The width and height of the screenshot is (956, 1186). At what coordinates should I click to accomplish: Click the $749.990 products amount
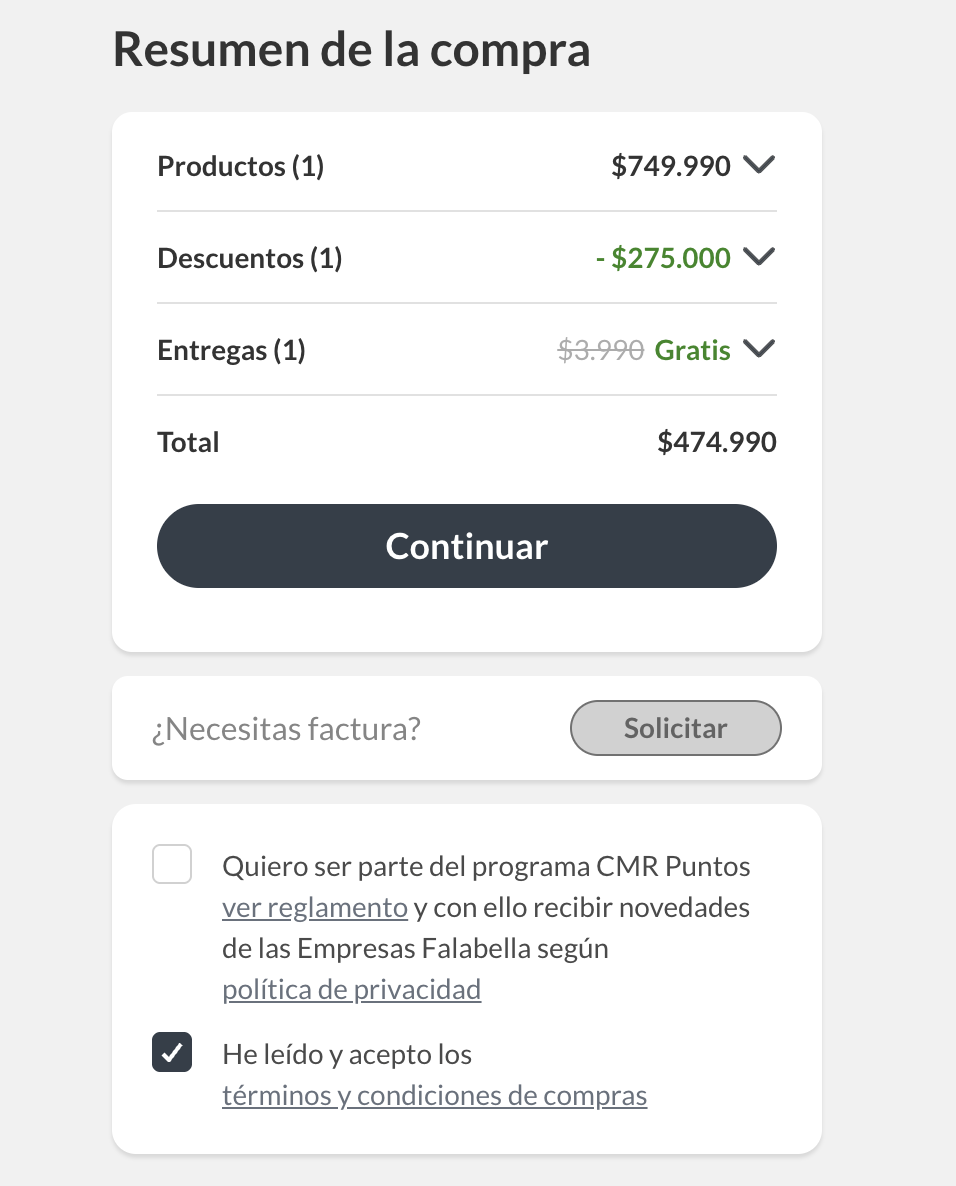[671, 166]
